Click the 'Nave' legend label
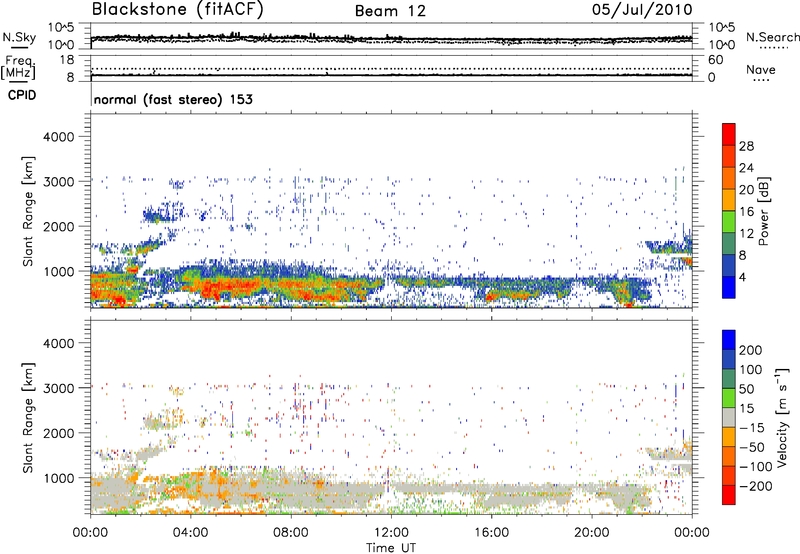The height and width of the screenshot is (554, 800). (x=761, y=69)
